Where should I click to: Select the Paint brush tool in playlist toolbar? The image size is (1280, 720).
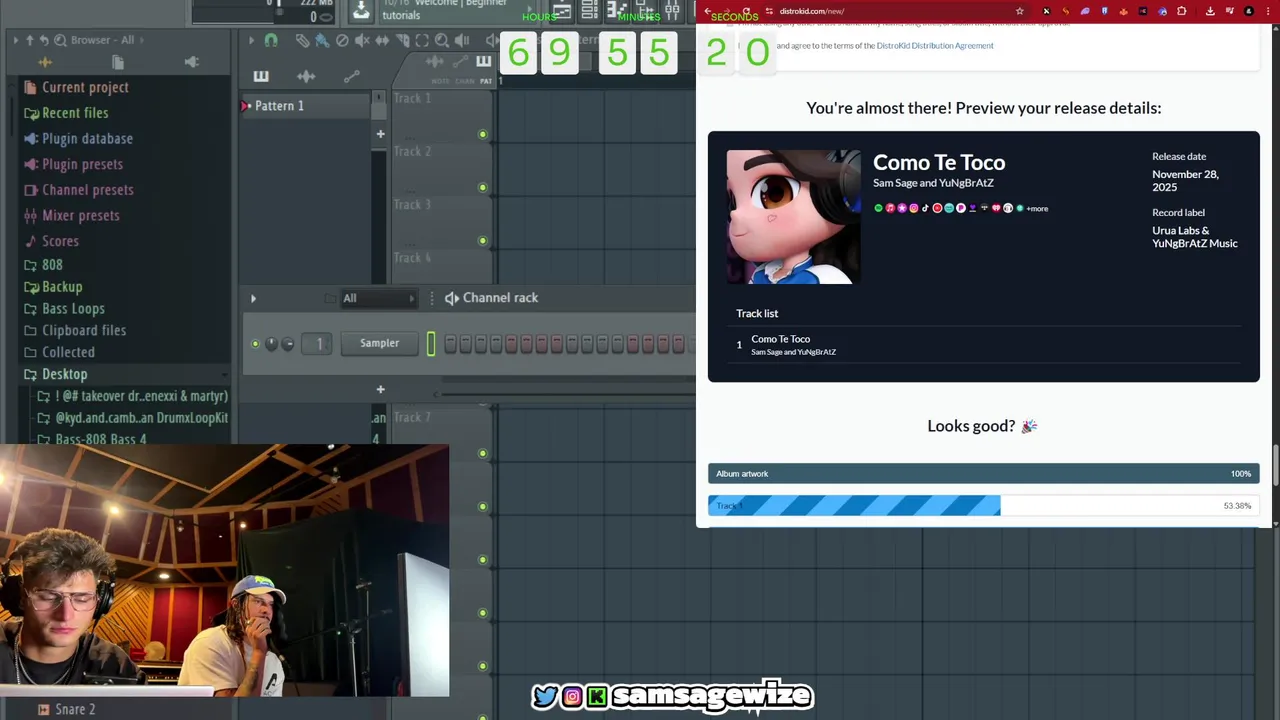(x=322, y=40)
